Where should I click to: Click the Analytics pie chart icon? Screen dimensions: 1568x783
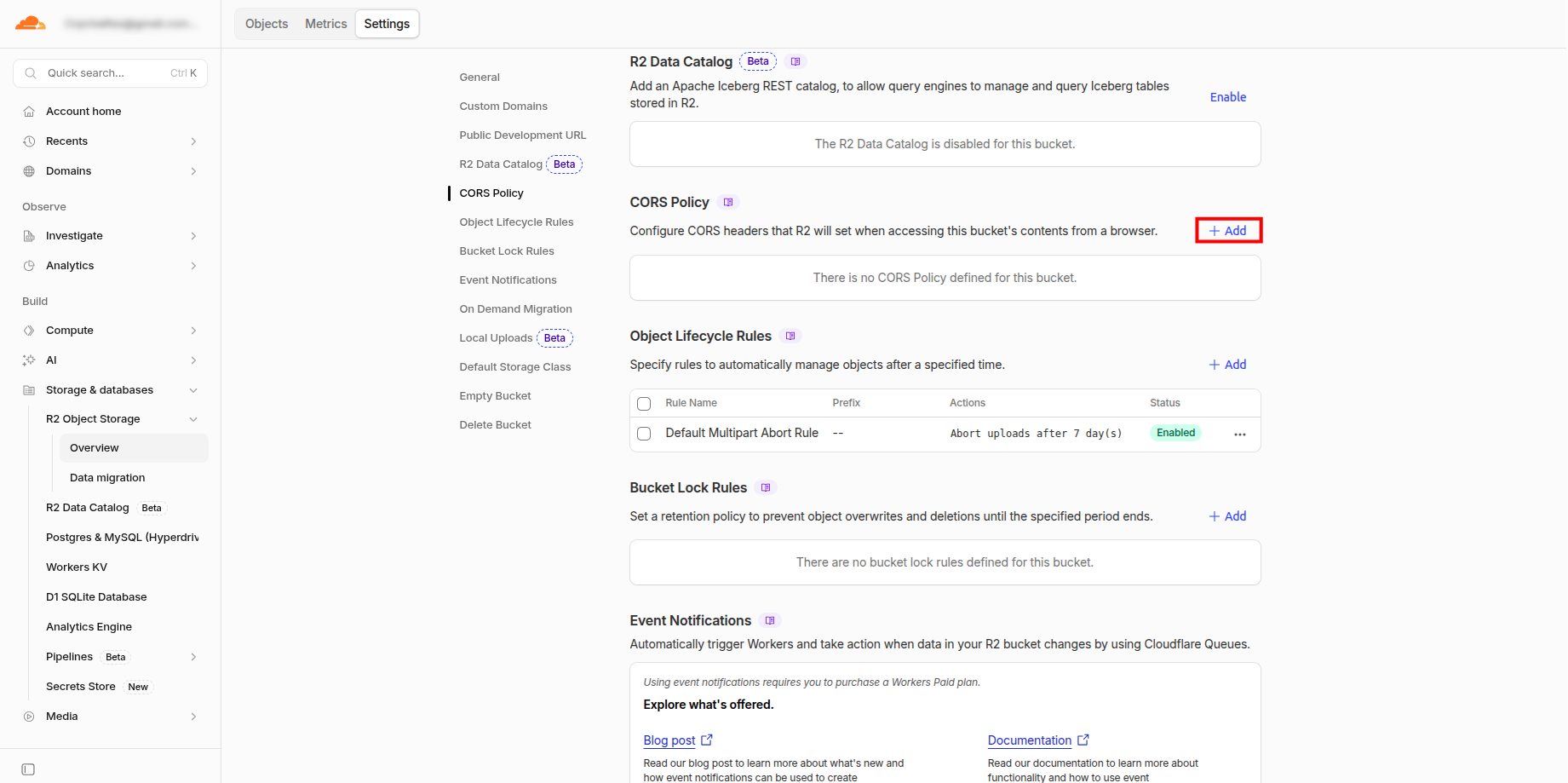[x=29, y=266]
